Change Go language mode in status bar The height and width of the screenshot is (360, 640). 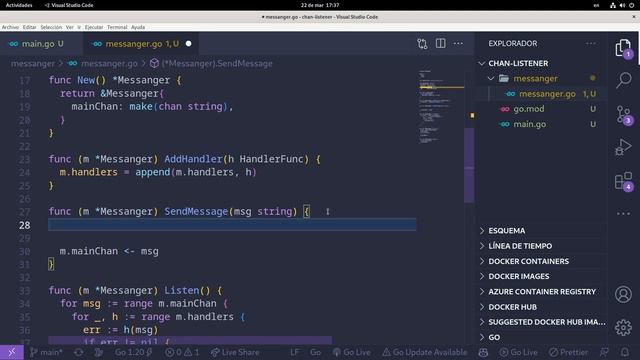(316, 352)
